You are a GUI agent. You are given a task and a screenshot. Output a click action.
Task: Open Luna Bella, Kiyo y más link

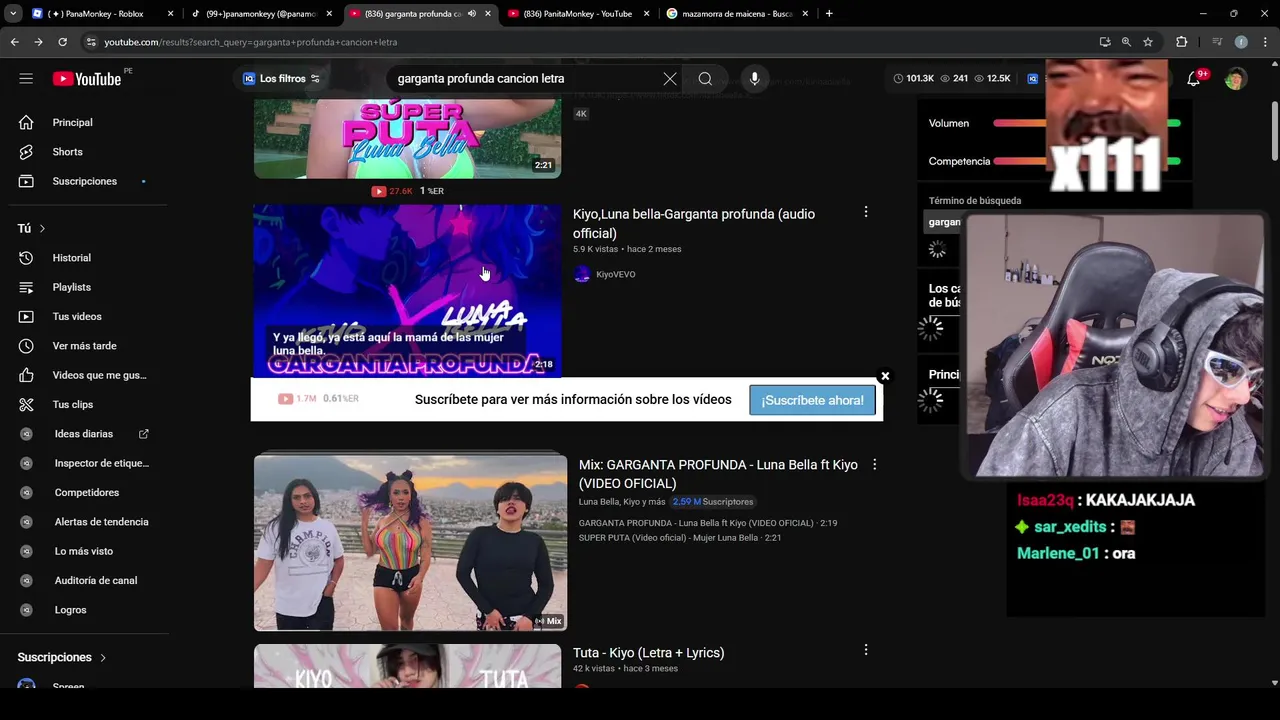(622, 502)
